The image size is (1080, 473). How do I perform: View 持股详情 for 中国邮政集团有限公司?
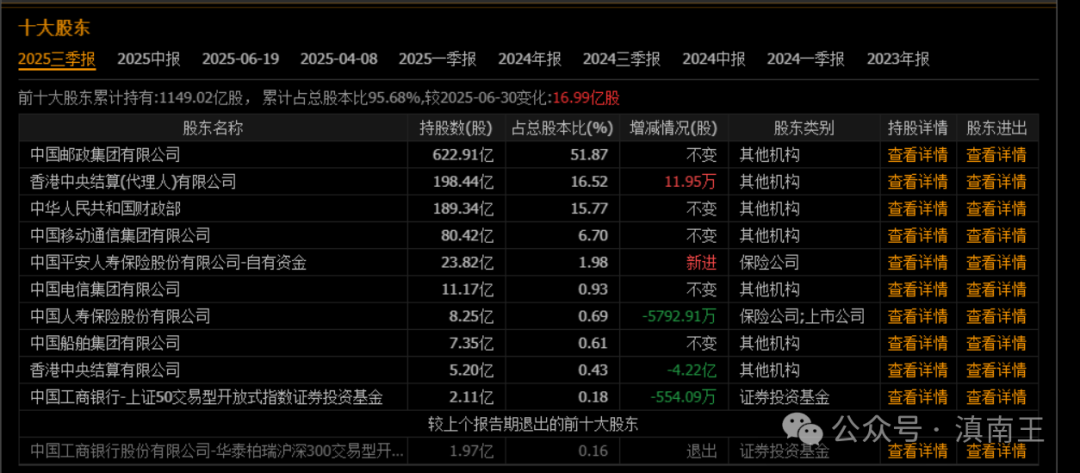tap(917, 154)
